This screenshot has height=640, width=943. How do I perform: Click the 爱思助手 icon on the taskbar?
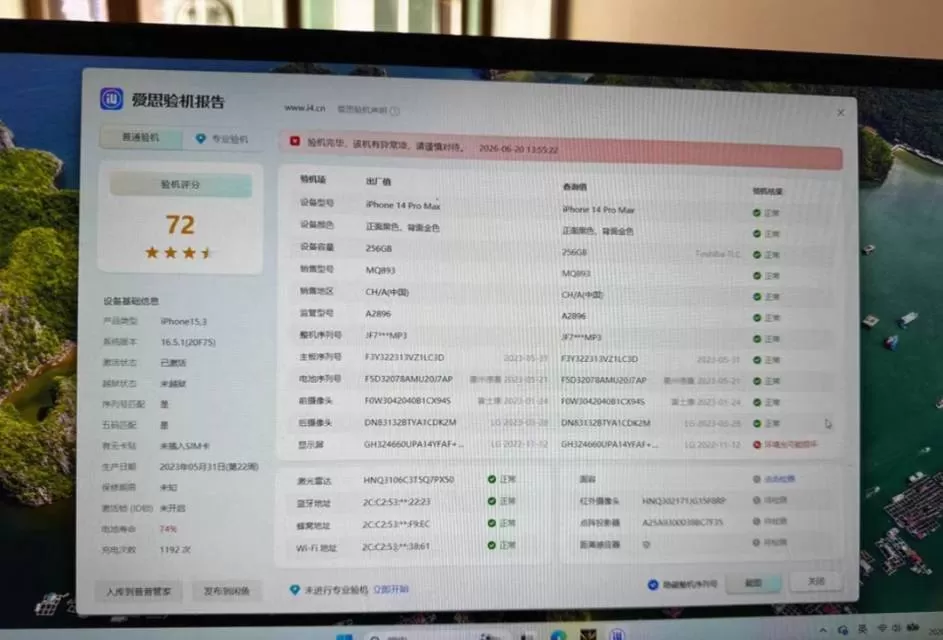pos(617,635)
